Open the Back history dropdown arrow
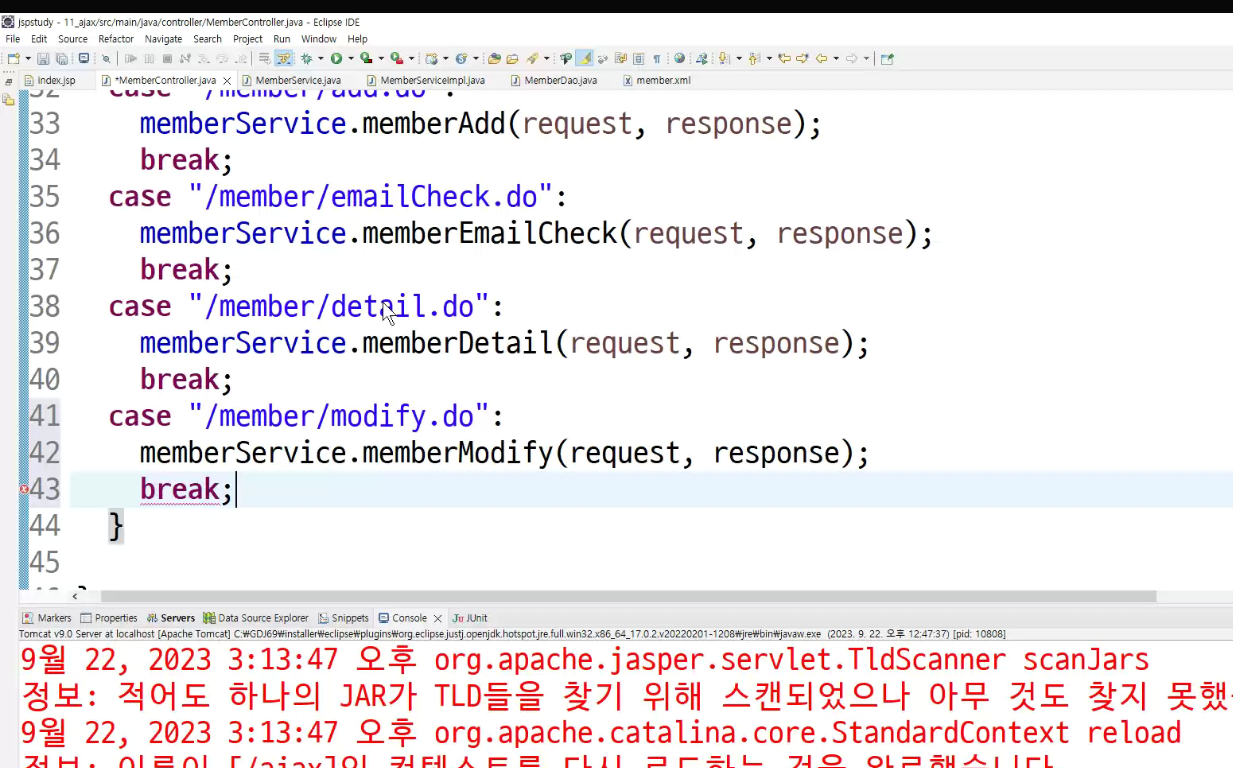The height and width of the screenshot is (768, 1233). pos(836,59)
